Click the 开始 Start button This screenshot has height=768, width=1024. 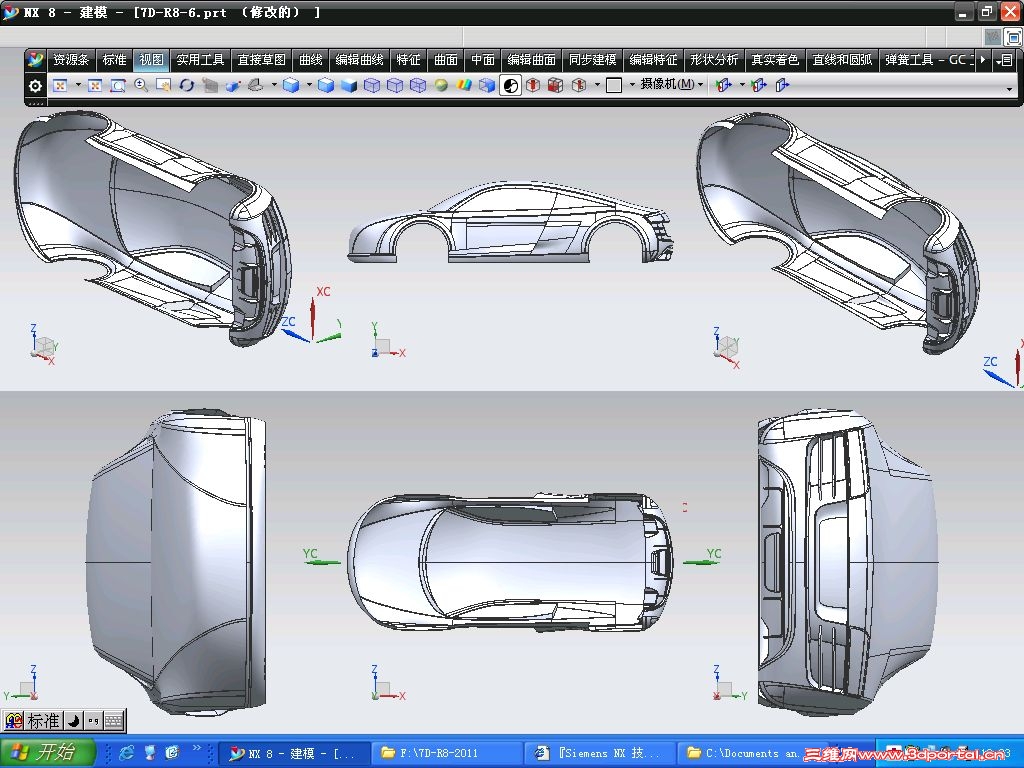point(48,753)
